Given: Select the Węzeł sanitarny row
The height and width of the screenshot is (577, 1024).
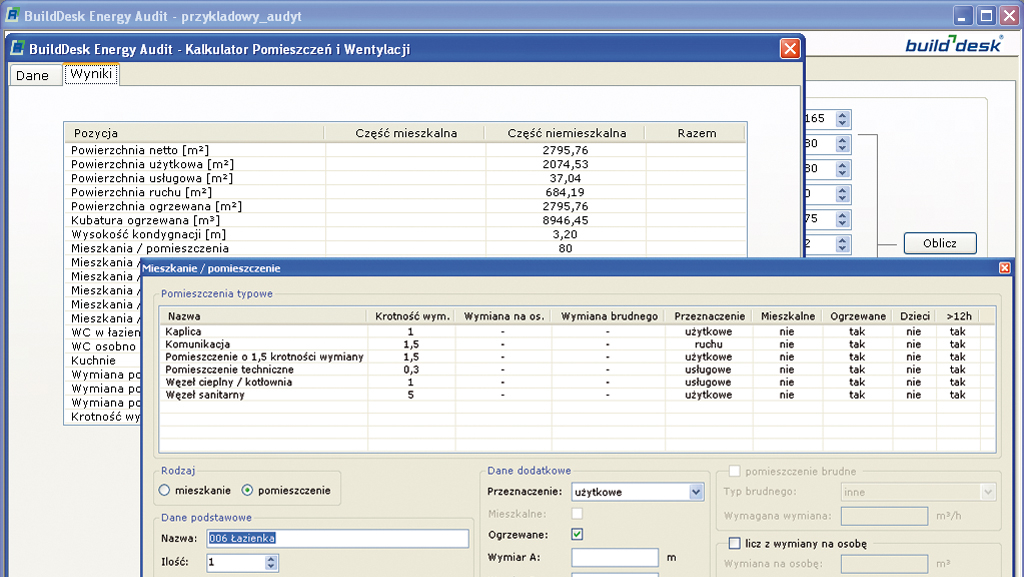Looking at the screenshot, I should [x=577, y=395].
